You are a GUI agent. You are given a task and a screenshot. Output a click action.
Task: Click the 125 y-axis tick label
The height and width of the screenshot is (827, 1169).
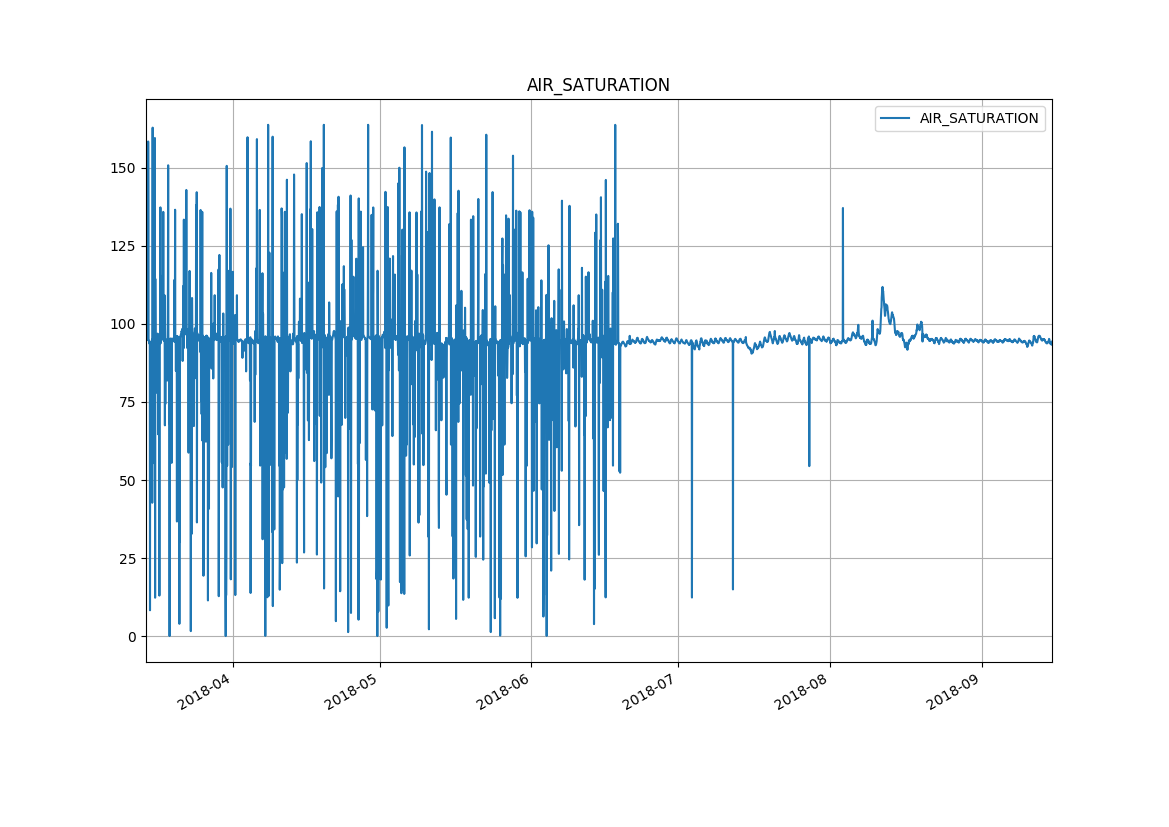[125, 246]
